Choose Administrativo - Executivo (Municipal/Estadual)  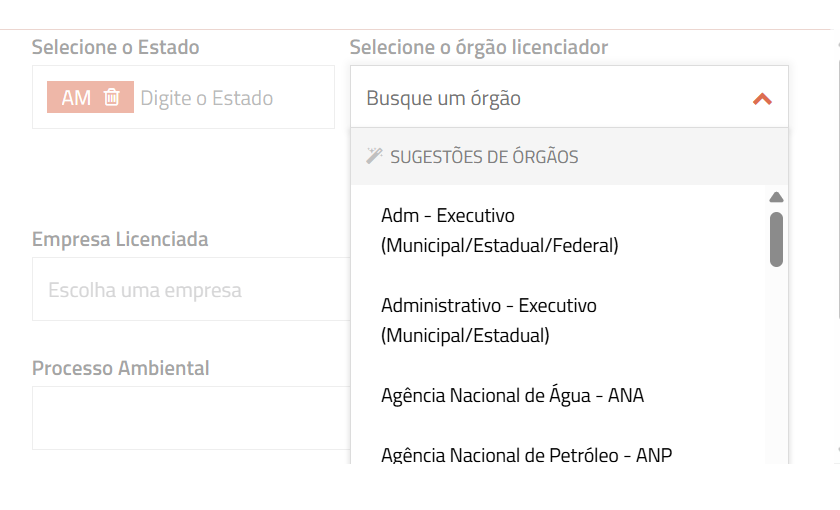coord(488,320)
